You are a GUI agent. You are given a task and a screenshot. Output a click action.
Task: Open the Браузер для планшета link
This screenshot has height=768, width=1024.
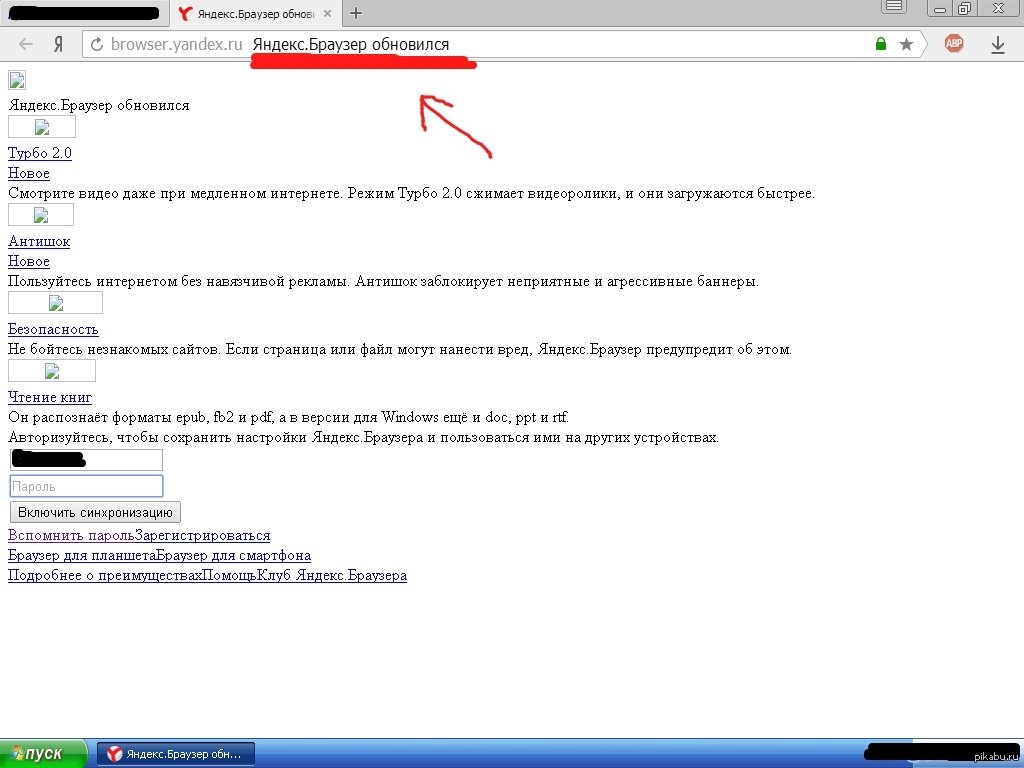coord(82,556)
